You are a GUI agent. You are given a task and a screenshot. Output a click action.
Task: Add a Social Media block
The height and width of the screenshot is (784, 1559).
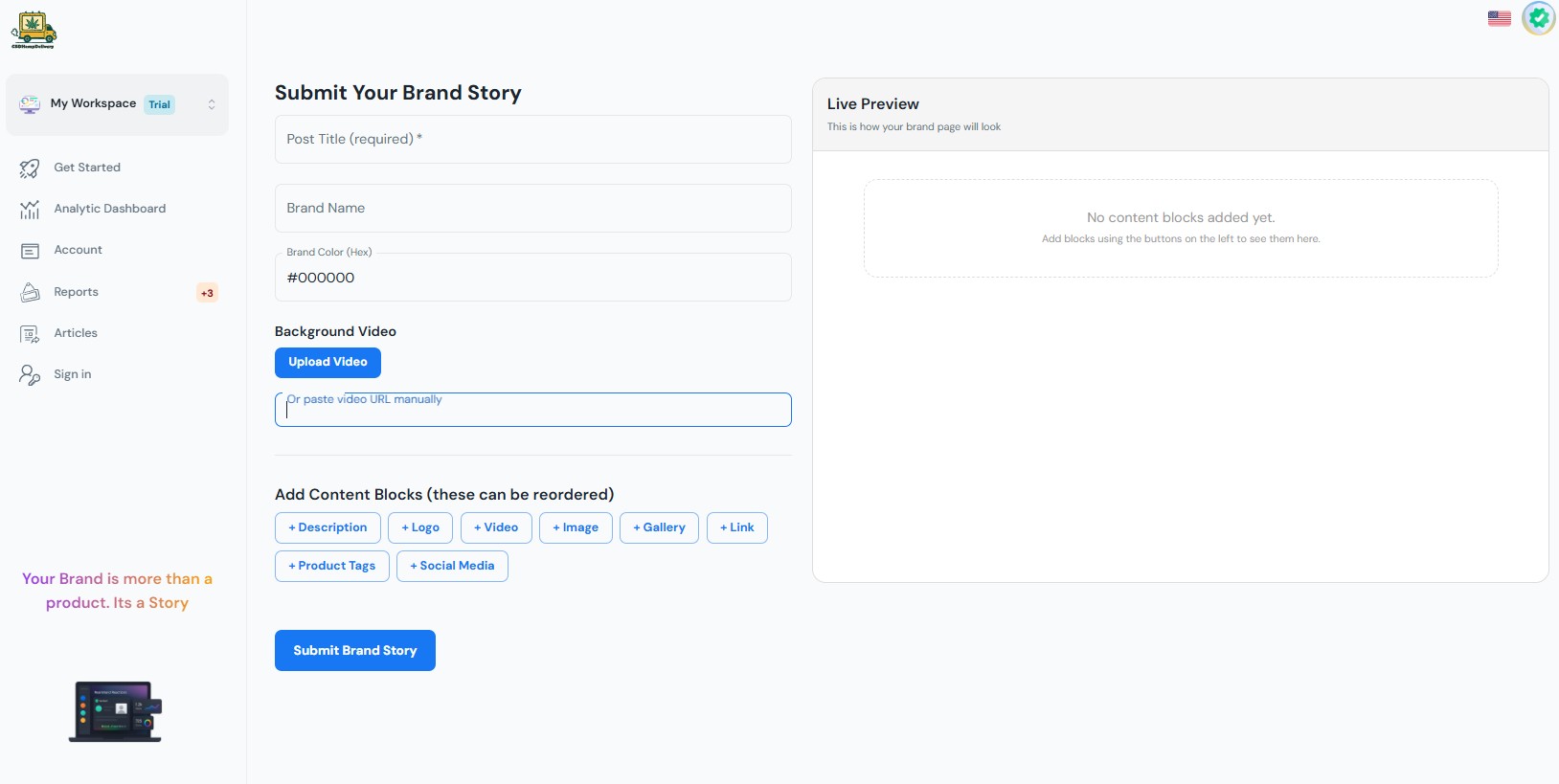pos(452,566)
